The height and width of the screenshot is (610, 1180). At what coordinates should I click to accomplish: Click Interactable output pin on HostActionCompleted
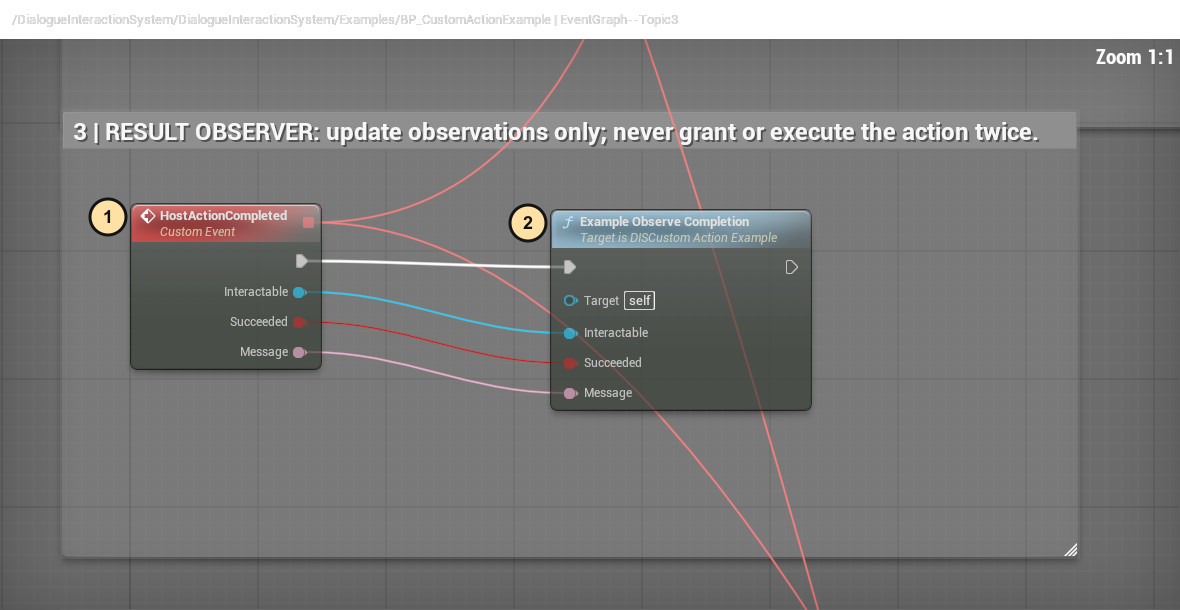[x=300, y=292]
